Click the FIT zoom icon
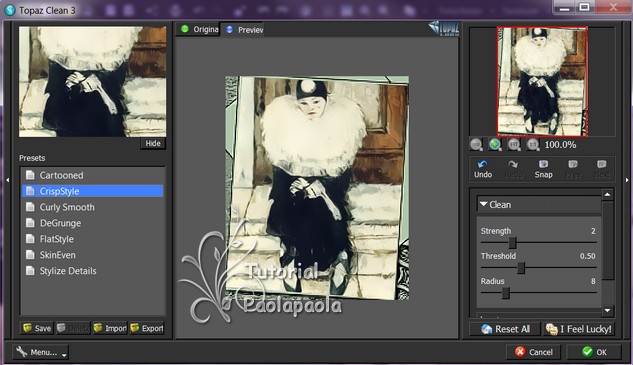Image resolution: width=633 pixels, height=365 pixels. pyautogui.click(x=514, y=144)
